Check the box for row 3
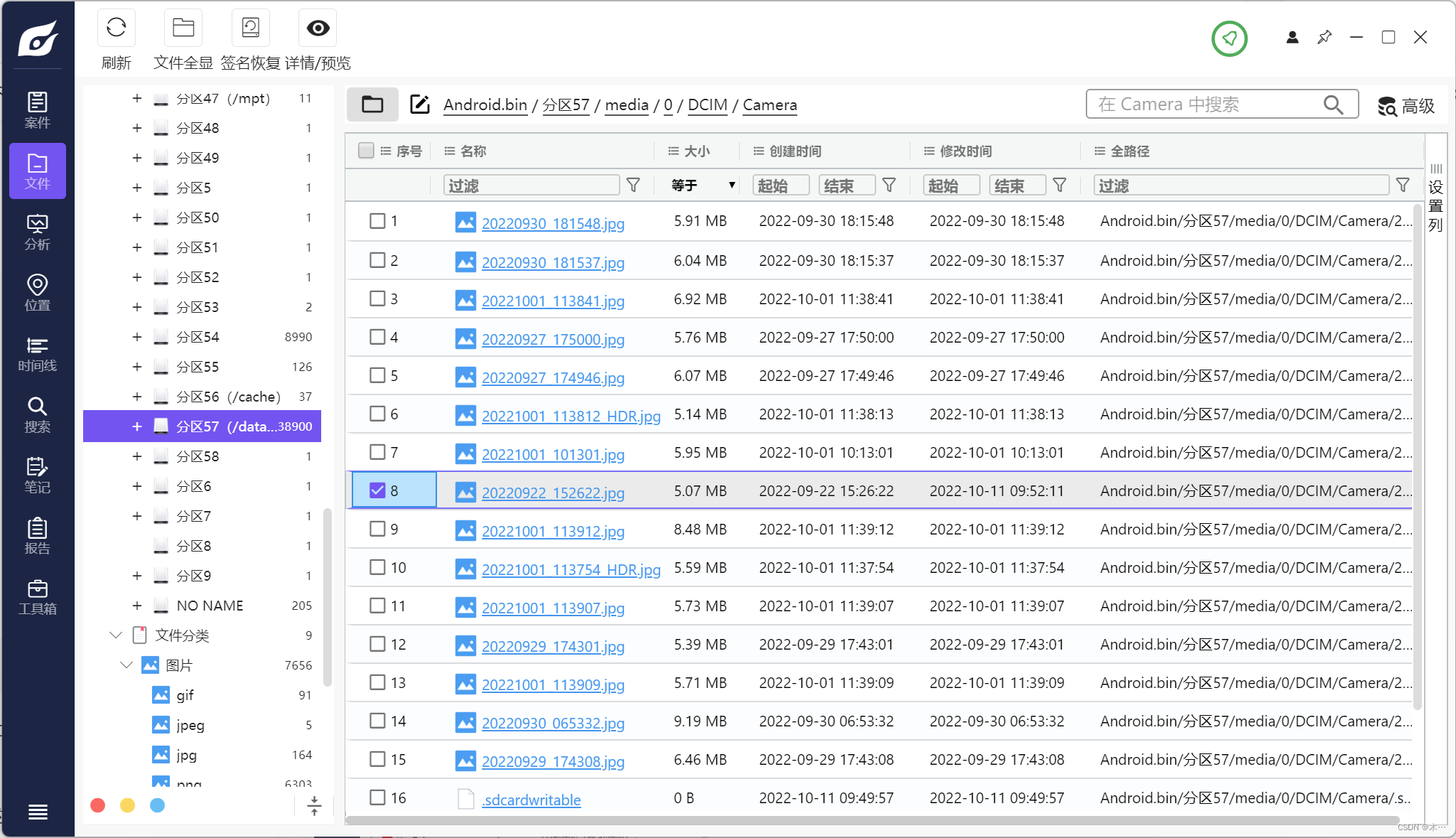The width and height of the screenshot is (1456, 838). pos(377,299)
